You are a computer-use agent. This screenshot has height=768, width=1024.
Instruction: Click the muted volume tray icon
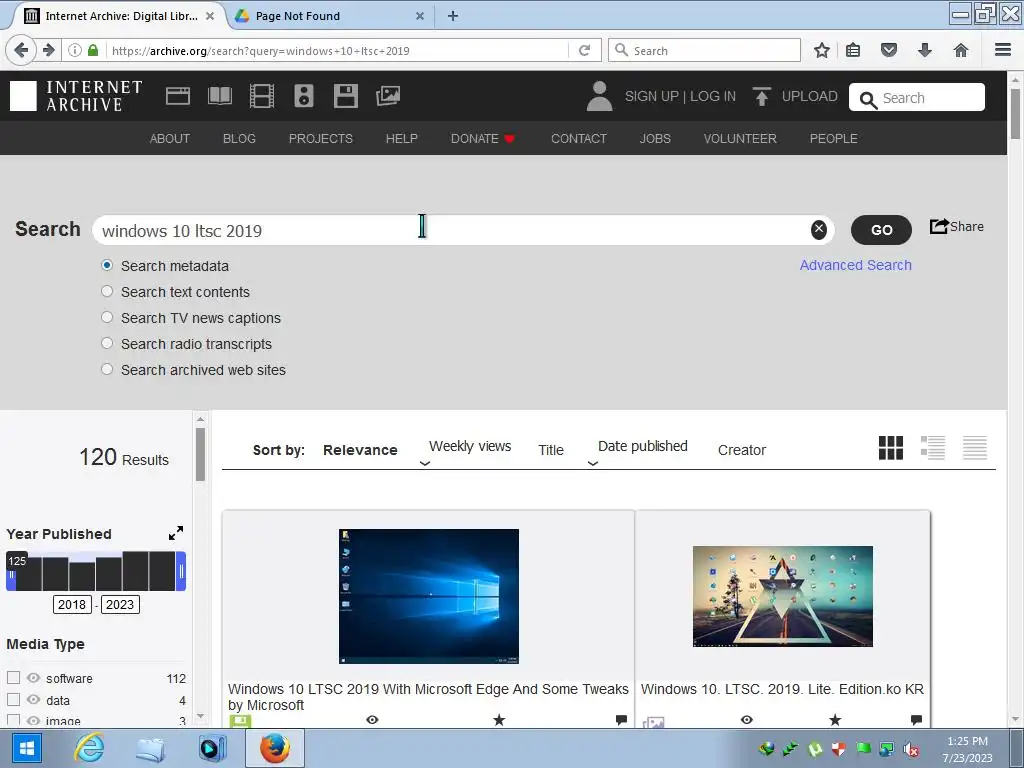tap(911, 749)
